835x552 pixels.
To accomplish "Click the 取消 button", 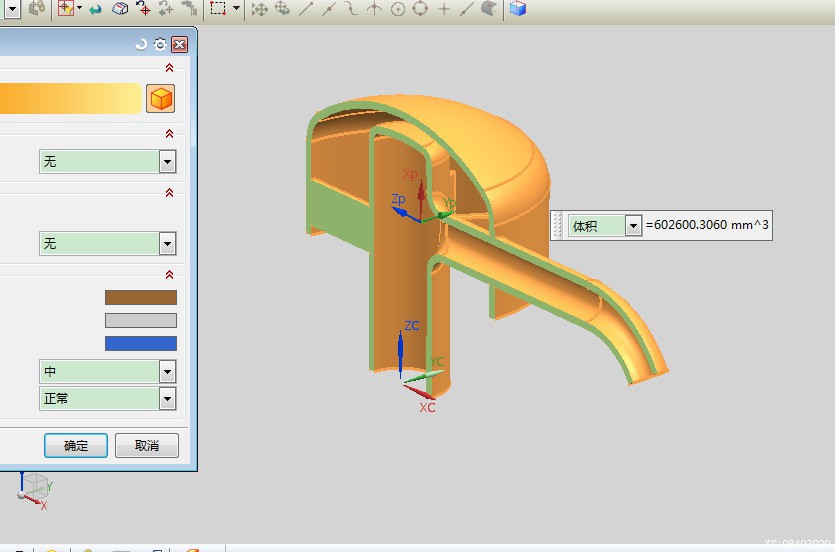I will pos(146,445).
